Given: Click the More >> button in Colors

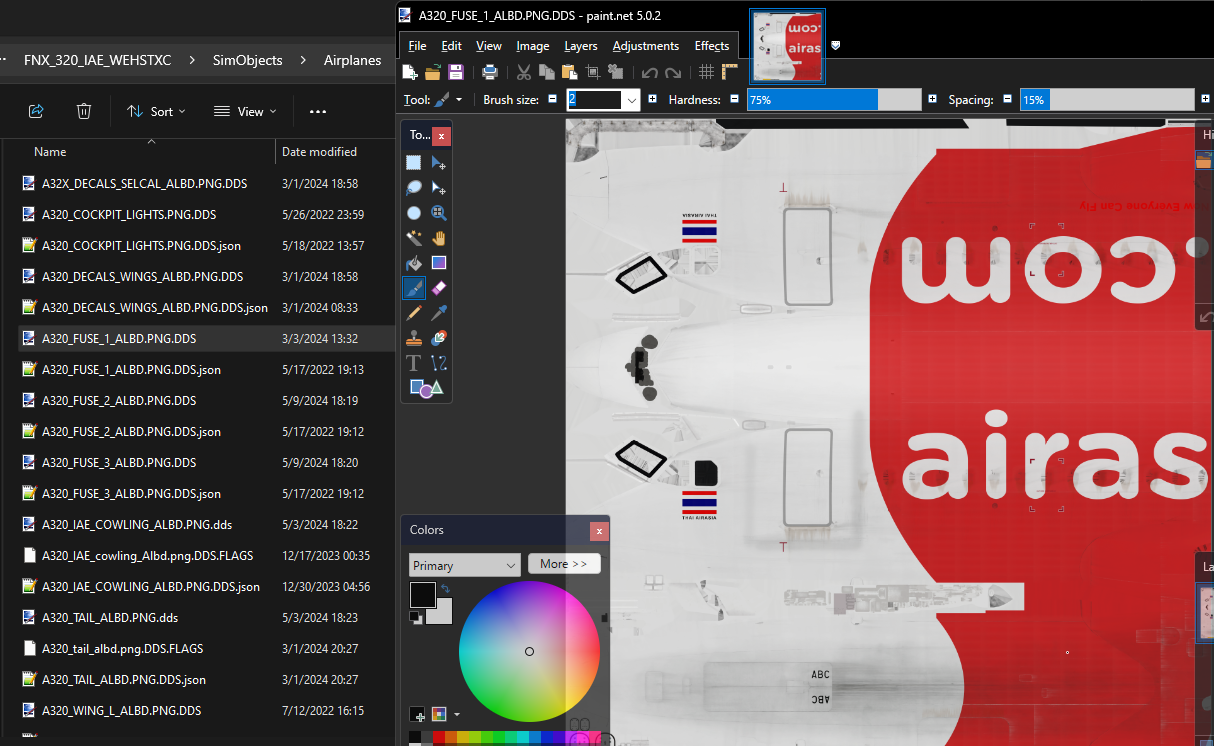Looking at the screenshot, I should [564, 564].
